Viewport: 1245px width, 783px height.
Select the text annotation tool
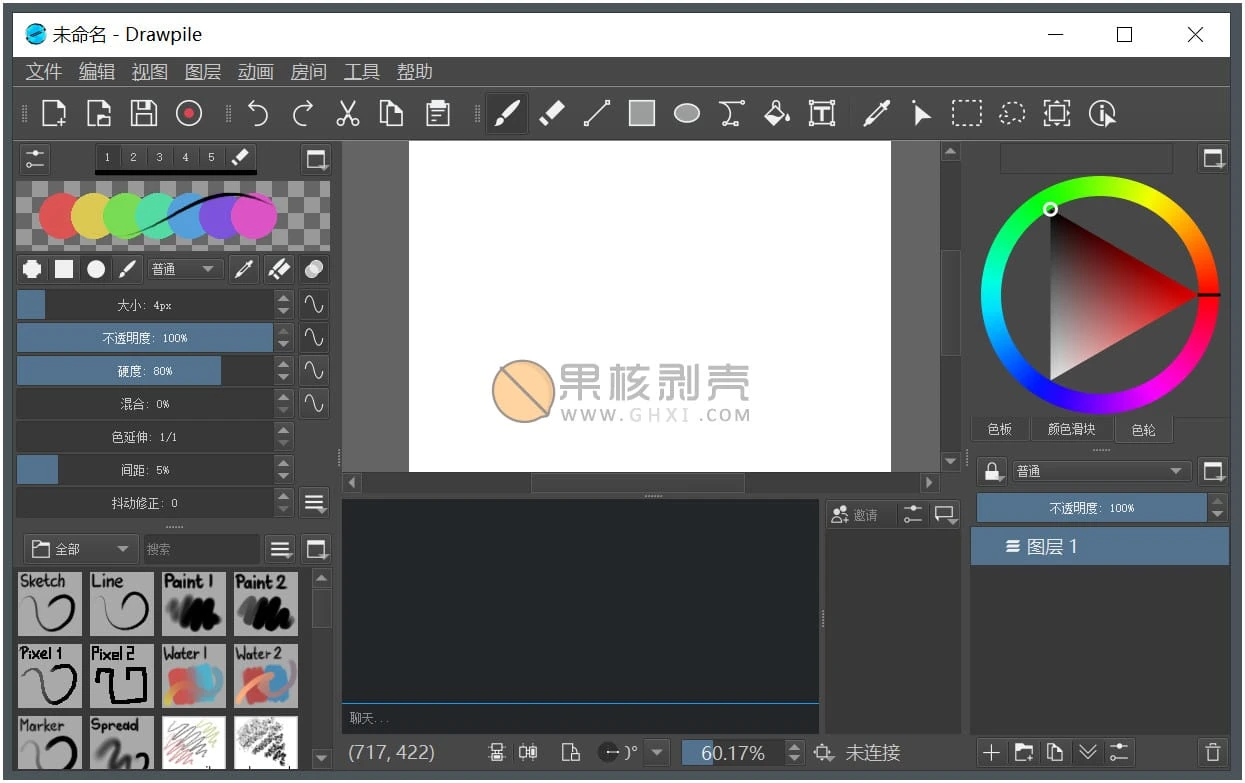tap(822, 113)
